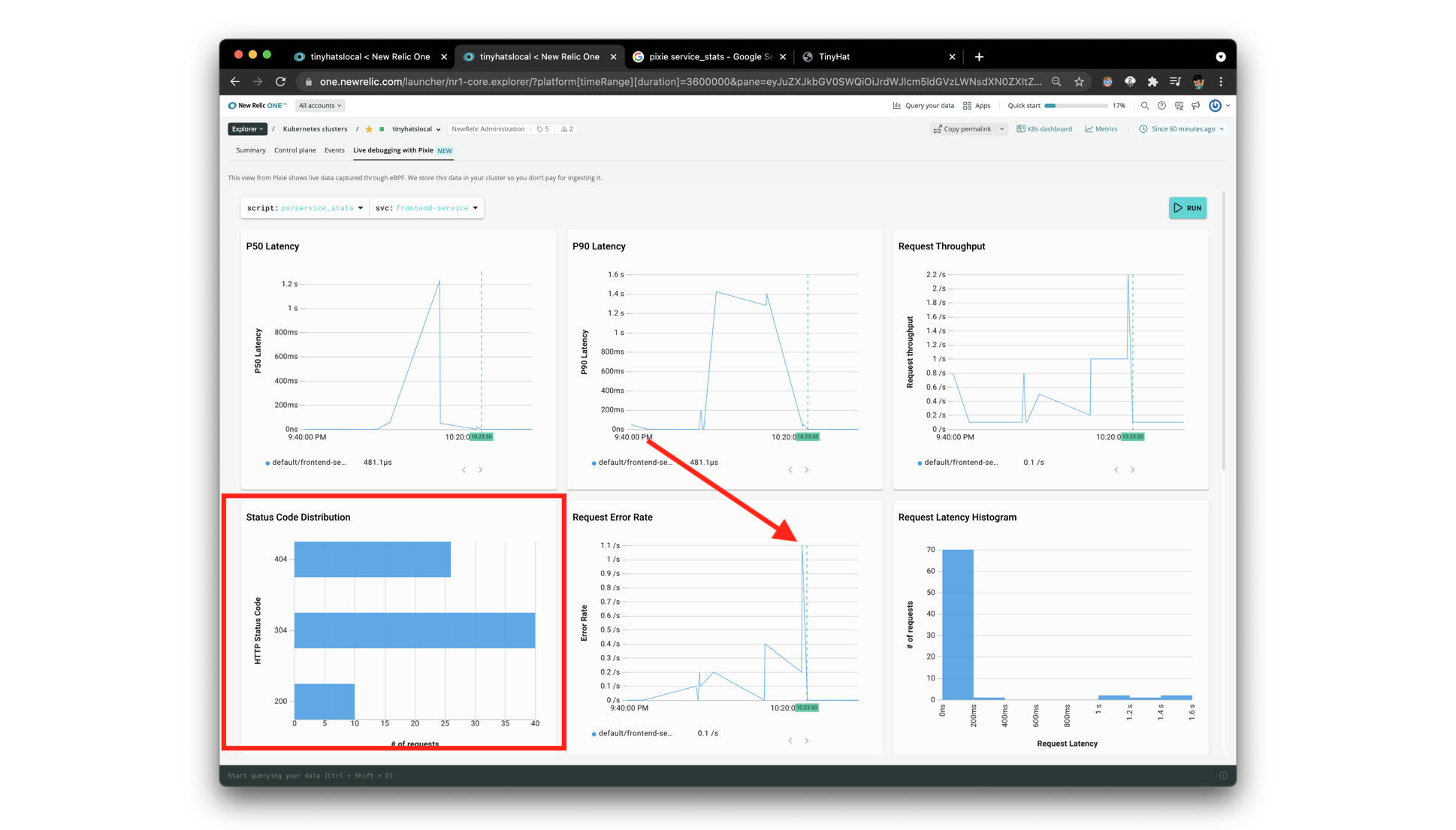Open the announcements megaphone icon
Screen dimensions: 1456x830
click(1196, 106)
